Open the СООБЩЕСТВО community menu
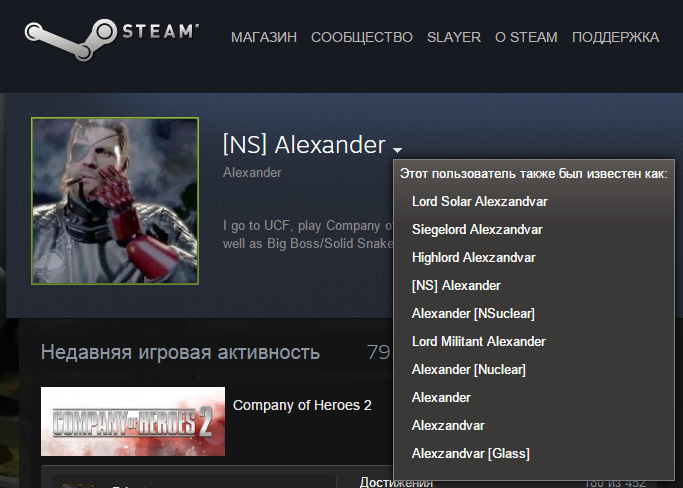The height and width of the screenshot is (488, 683). 362,37
